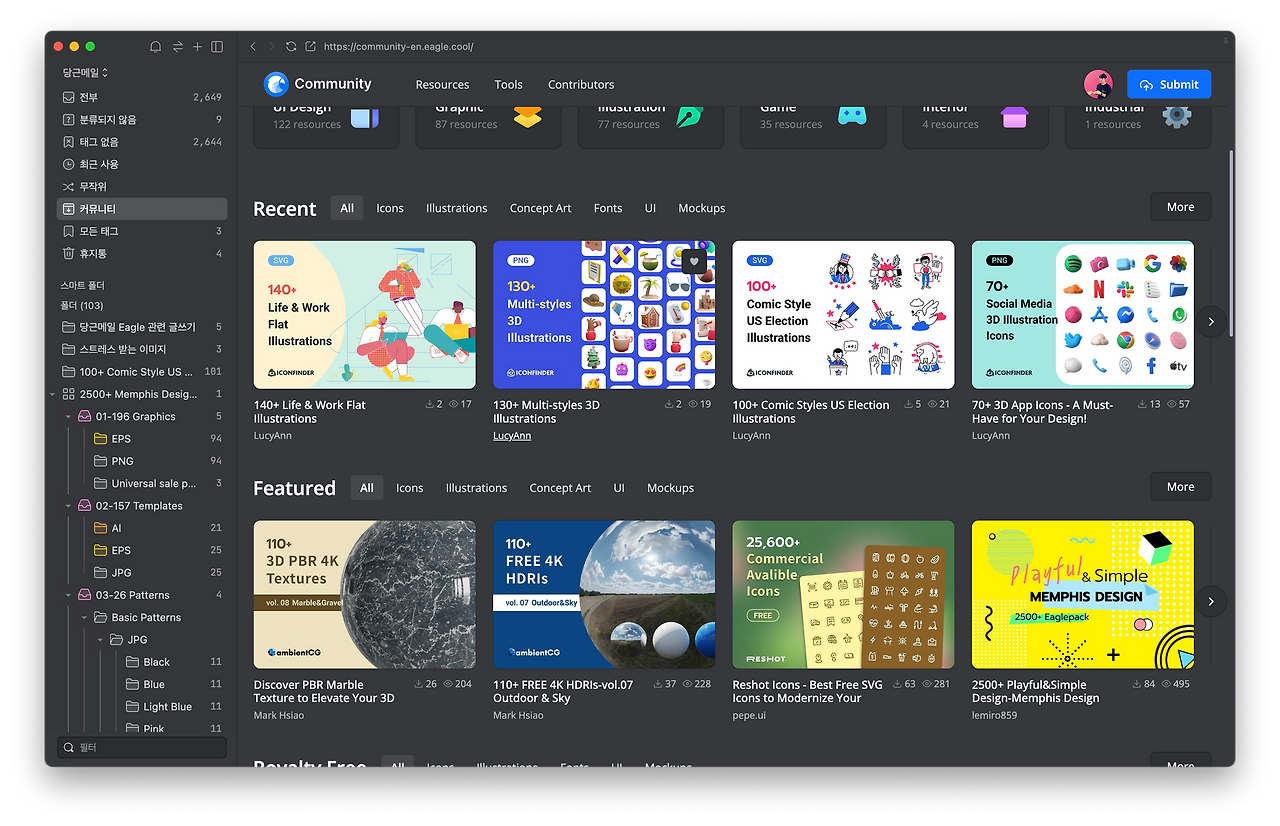Open 모든 태그 all tags
The height and width of the screenshot is (826, 1280).
142,231
